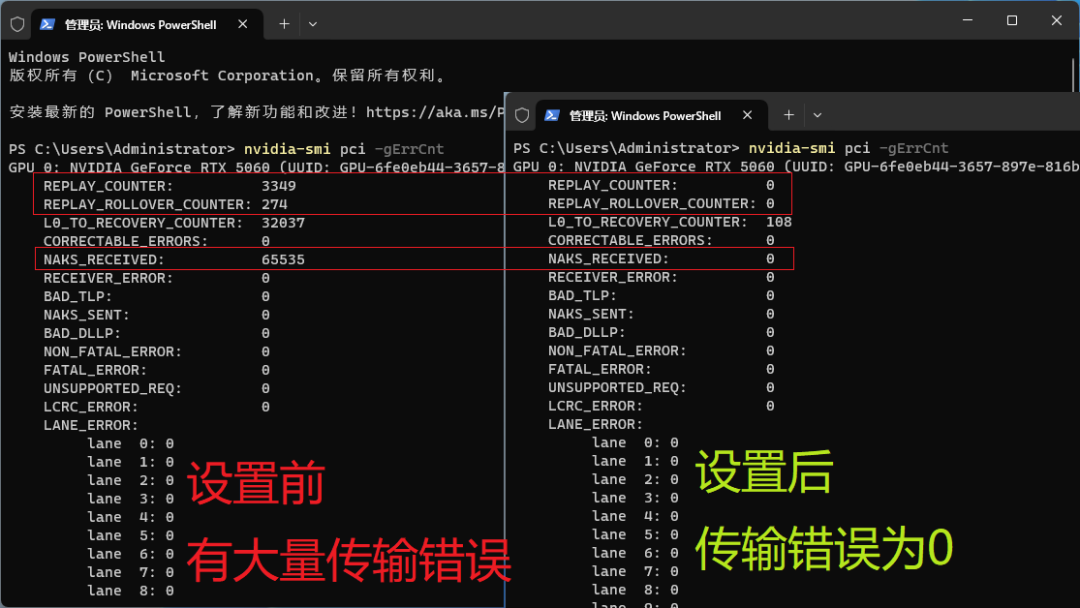Click the 'Microsoft Corporation' copyright line
The width and height of the screenshot is (1080, 608).
pyautogui.click(x=227, y=76)
